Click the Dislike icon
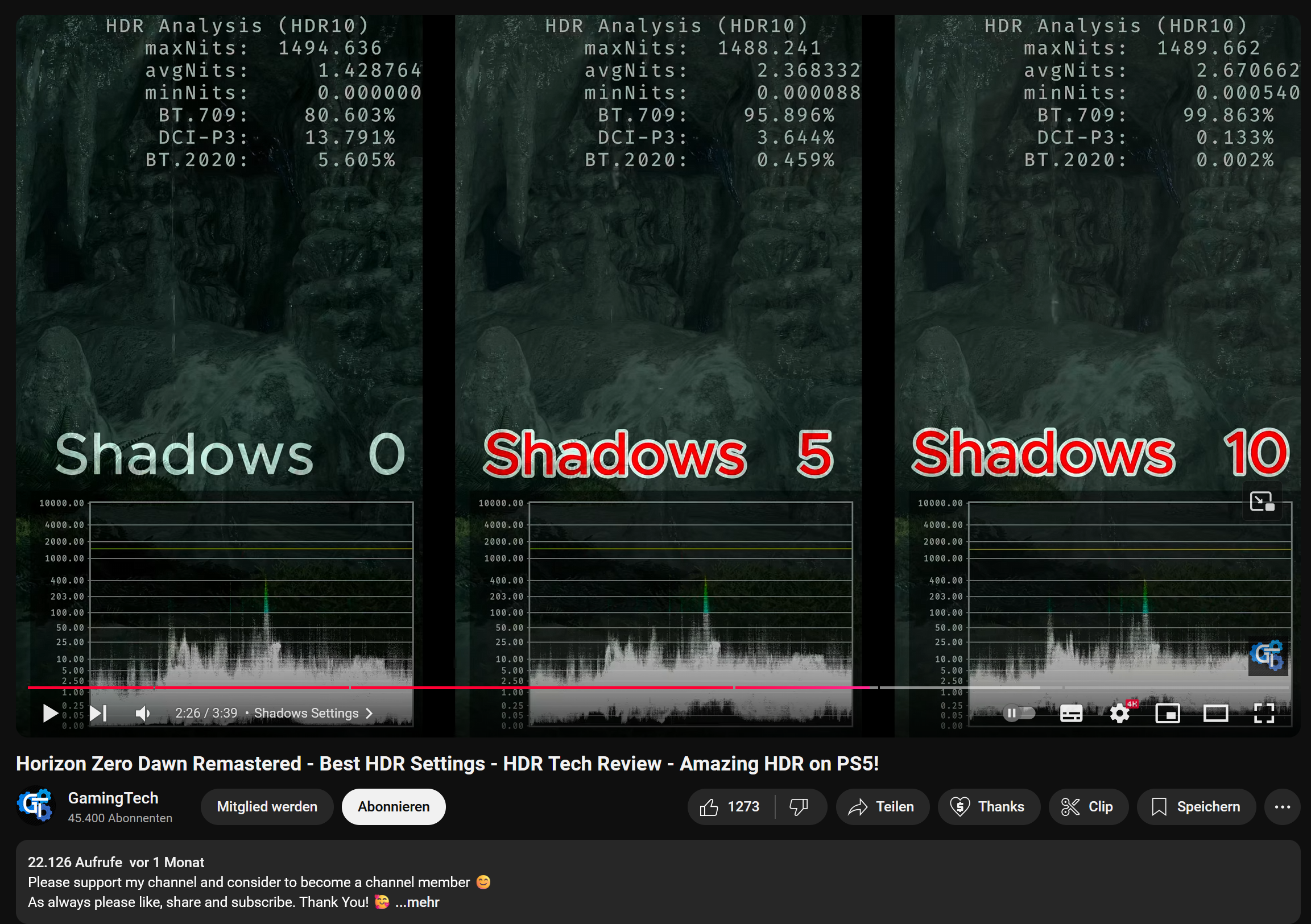The height and width of the screenshot is (924, 1311). 799,805
